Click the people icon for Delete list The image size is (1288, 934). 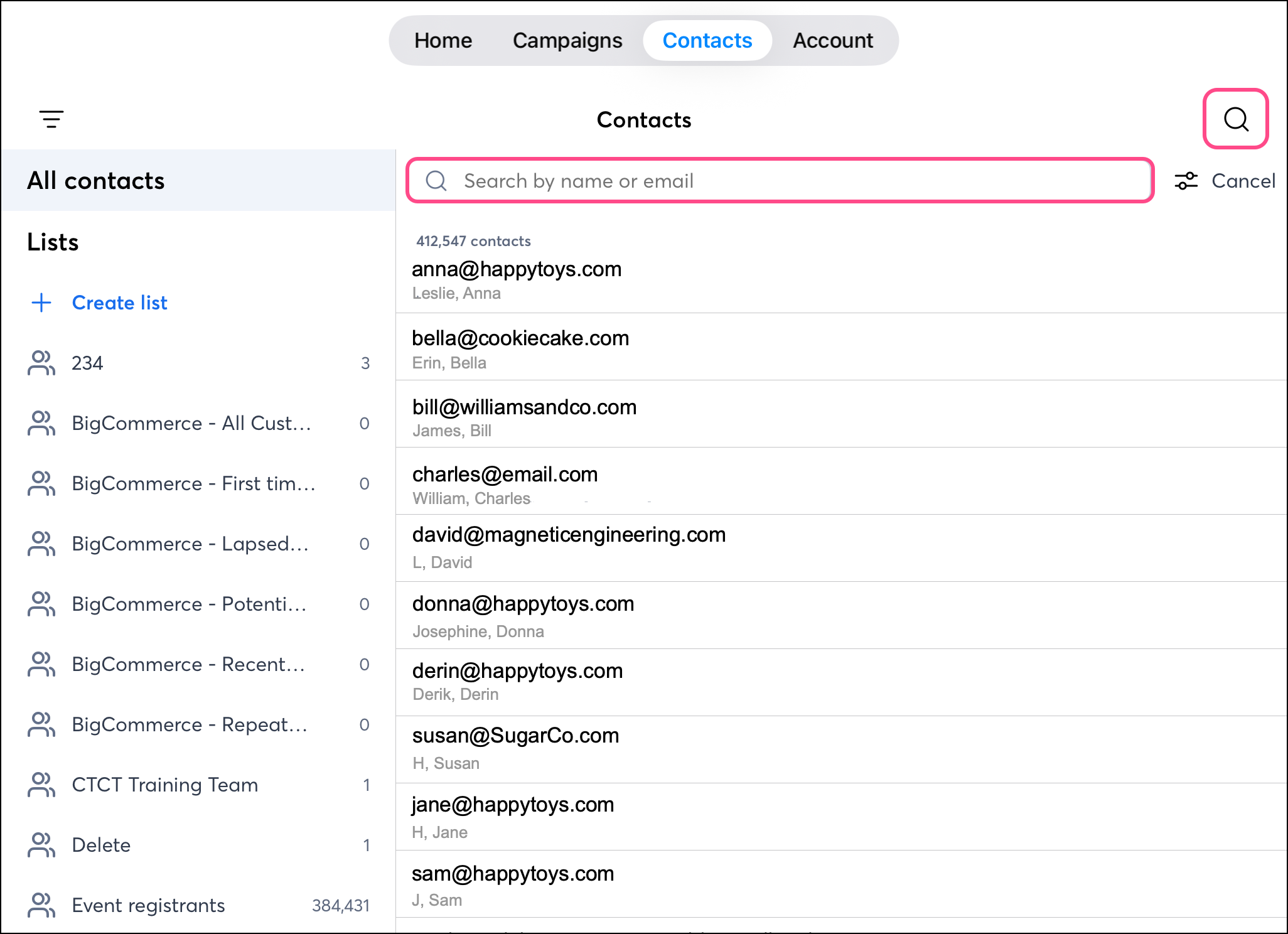41,845
